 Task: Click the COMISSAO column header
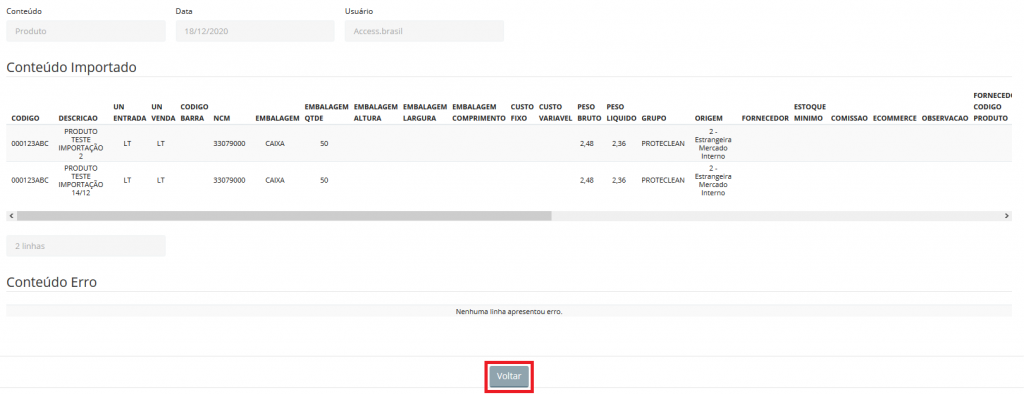(849, 118)
